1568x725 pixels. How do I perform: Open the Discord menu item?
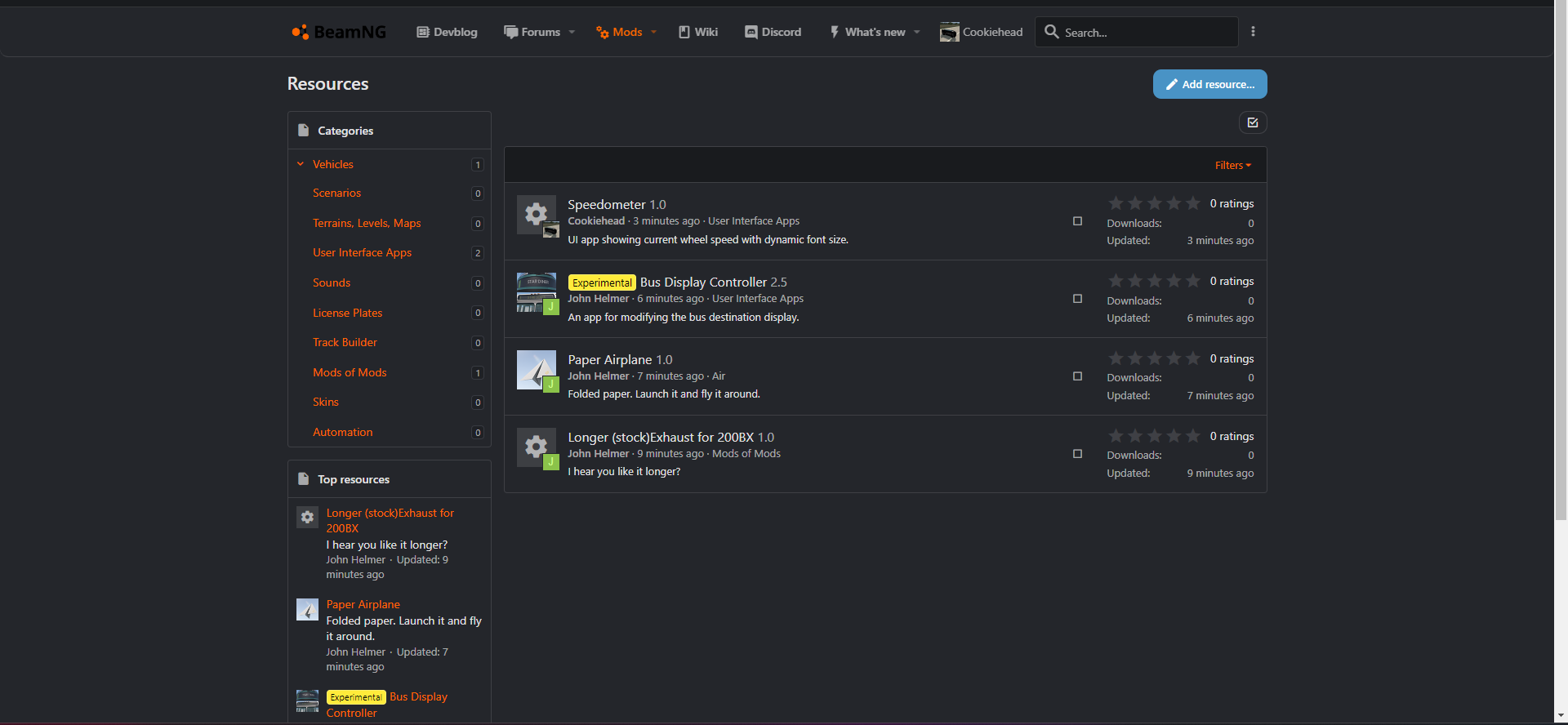click(773, 32)
